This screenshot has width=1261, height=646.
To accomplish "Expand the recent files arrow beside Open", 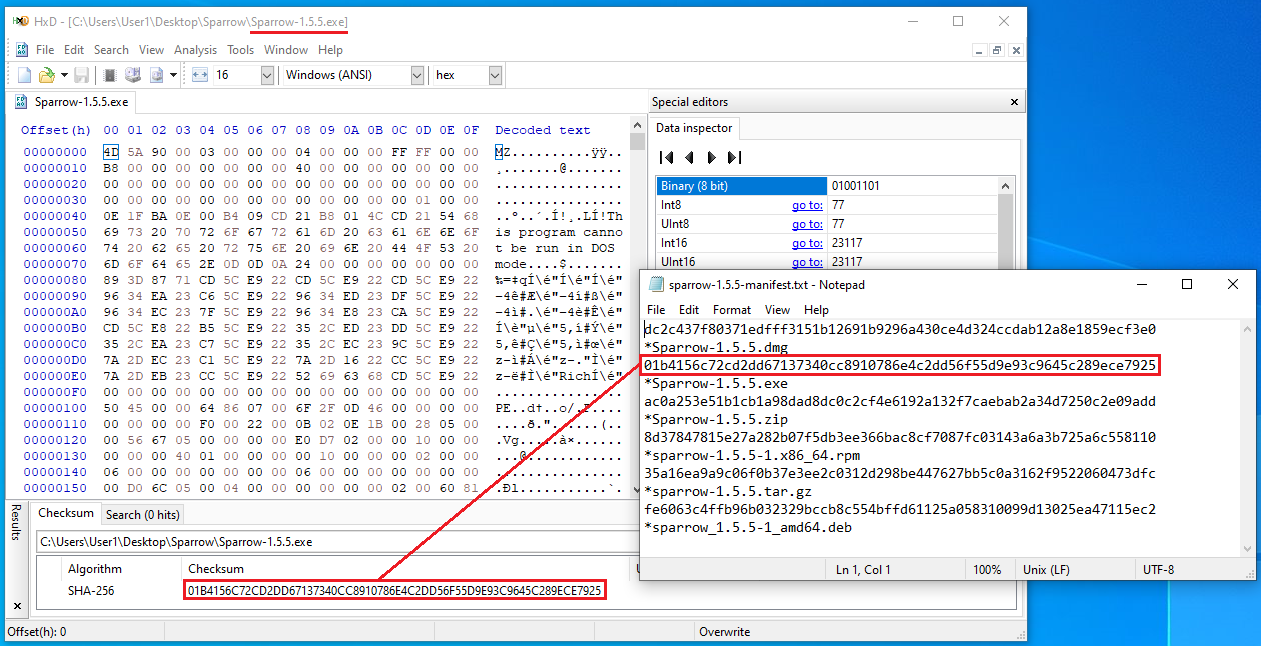I will point(64,75).
